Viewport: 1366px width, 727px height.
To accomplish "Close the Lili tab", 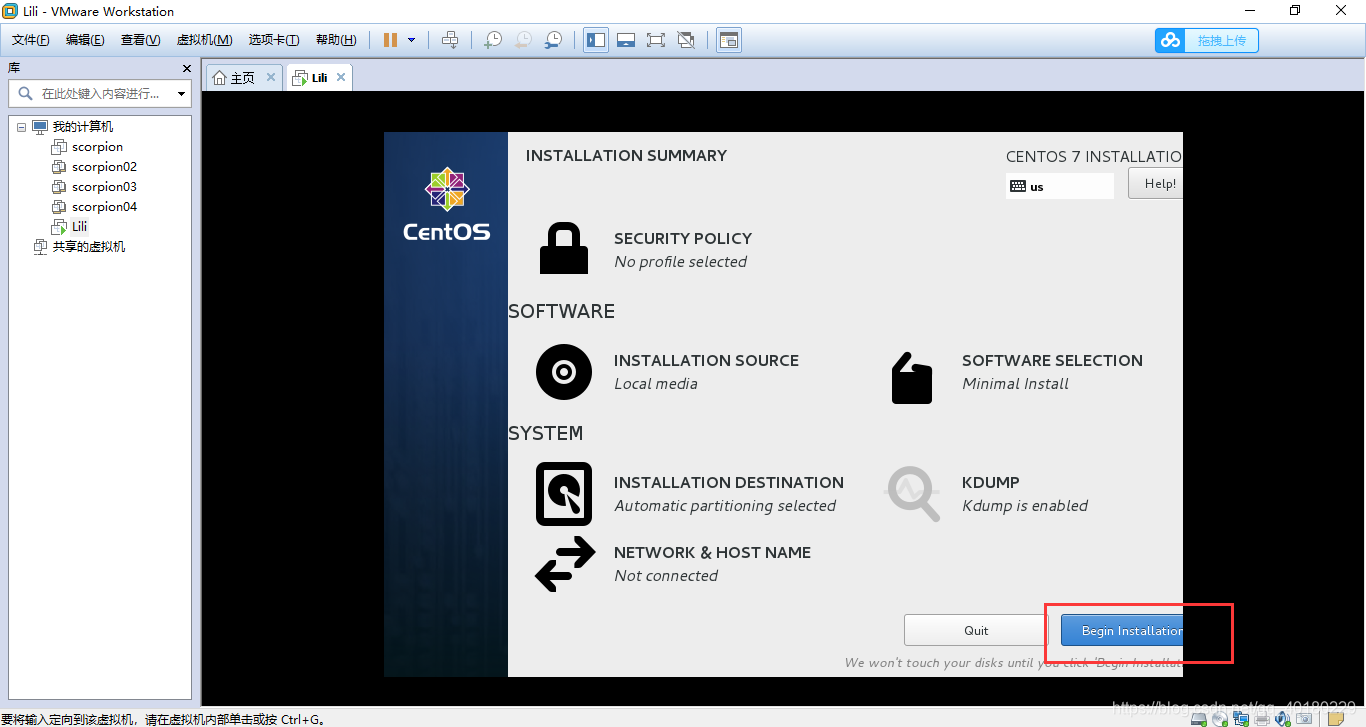I will tap(341, 77).
